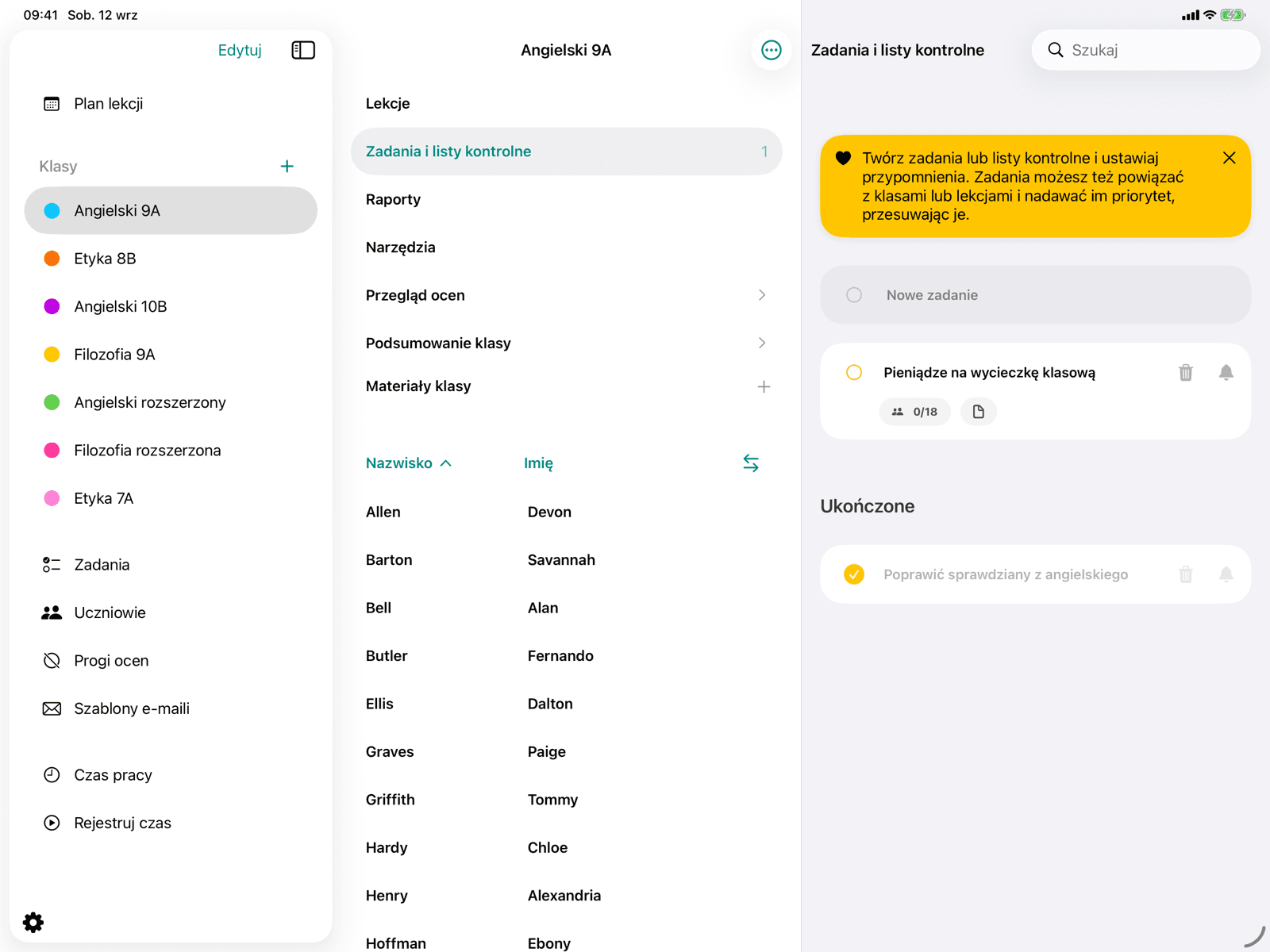Viewport: 1270px width, 952px height.
Task: Open student Griffith Tommy row
Action: pyautogui.click(x=567, y=800)
